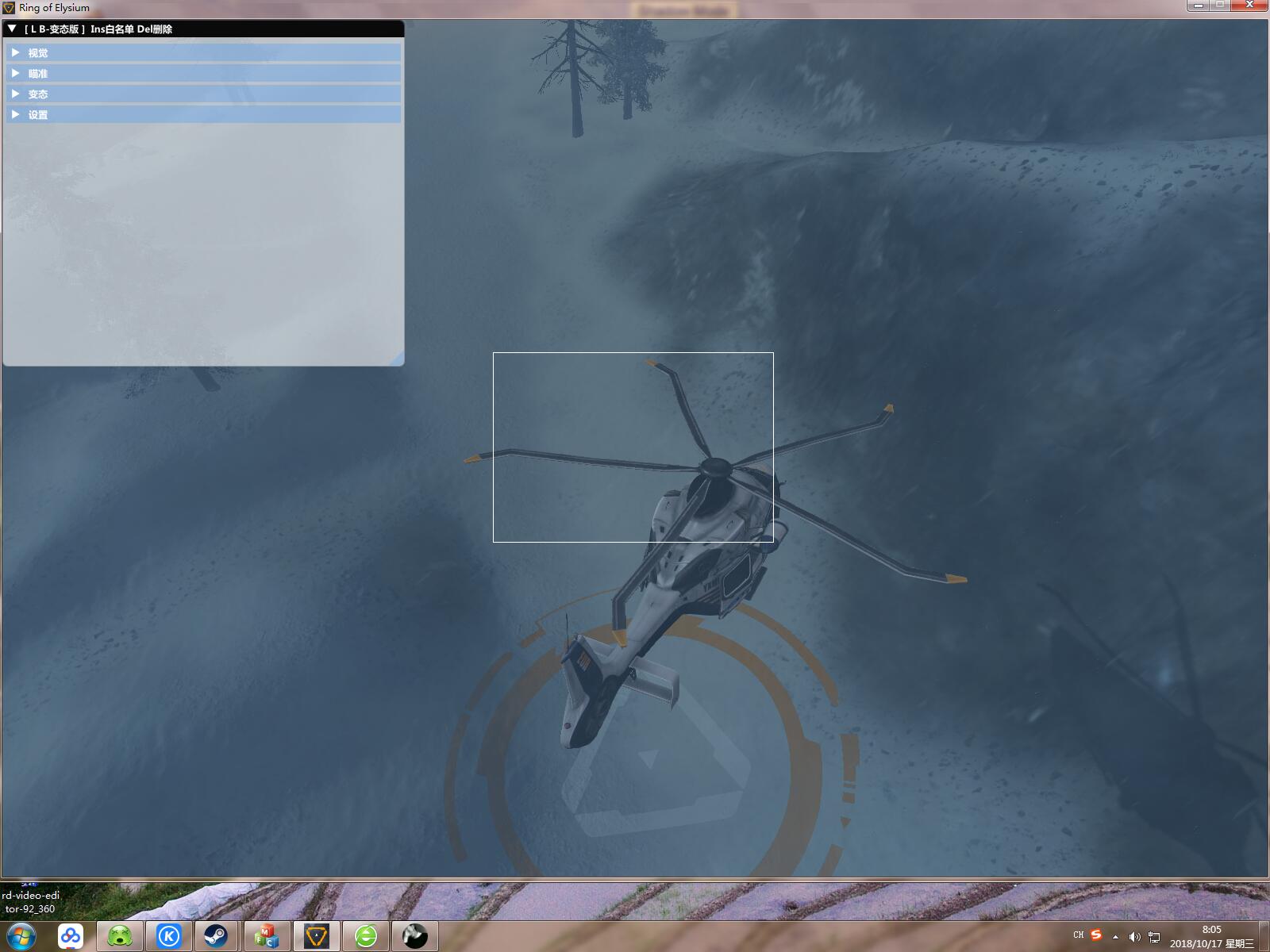Open the green 360 browser taskbar icon
Viewport: 1270px width, 952px height.
[366, 937]
